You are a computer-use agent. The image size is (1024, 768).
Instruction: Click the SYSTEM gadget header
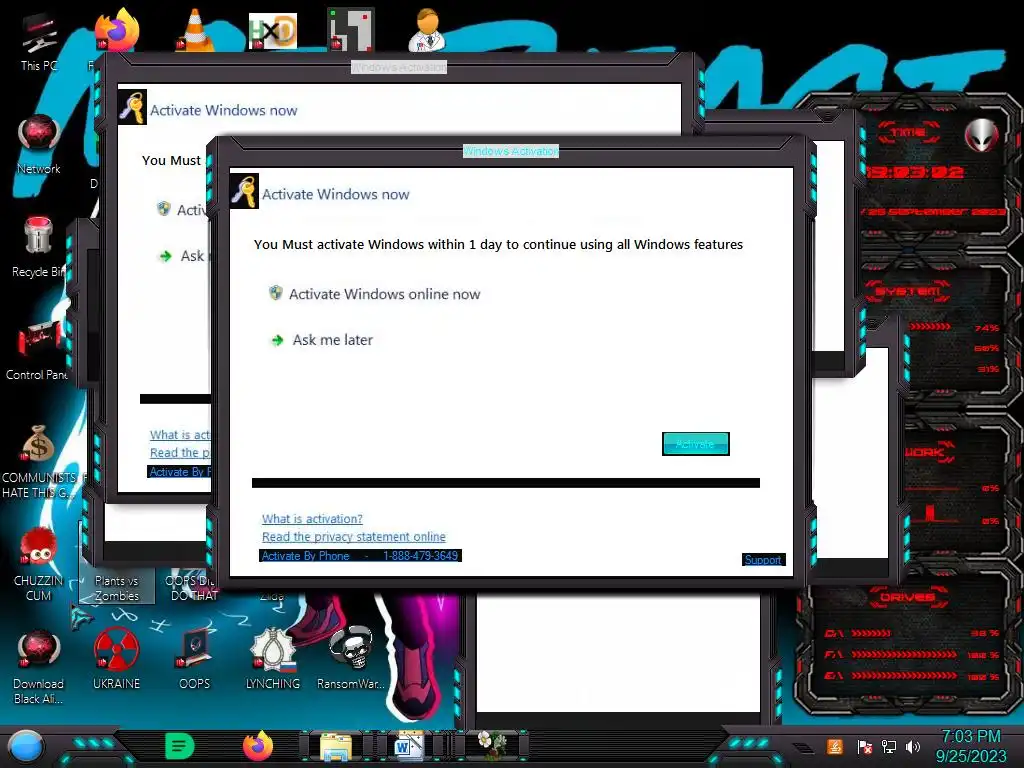pos(908,291)
